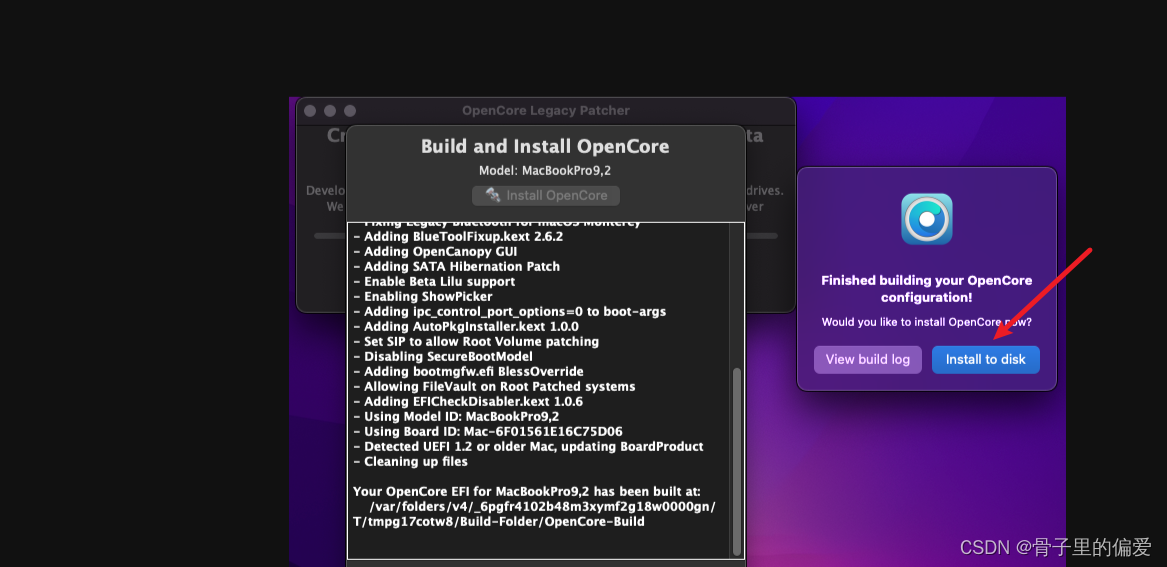The height and width of the screenshot is (567, 1167).
Task: Select line Adding OpenCanopy GUI
Action: (x=435, y=252)
